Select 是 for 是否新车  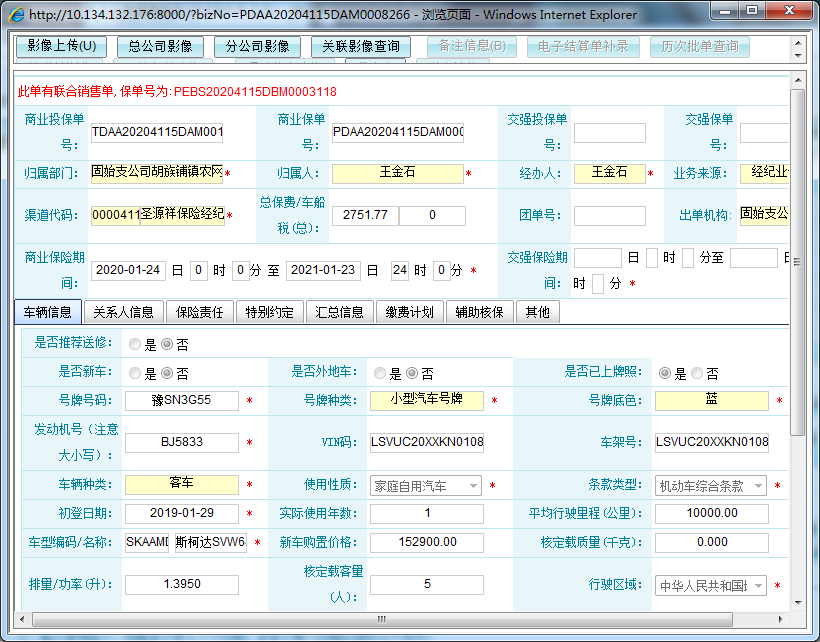click(x=134, y=373)
